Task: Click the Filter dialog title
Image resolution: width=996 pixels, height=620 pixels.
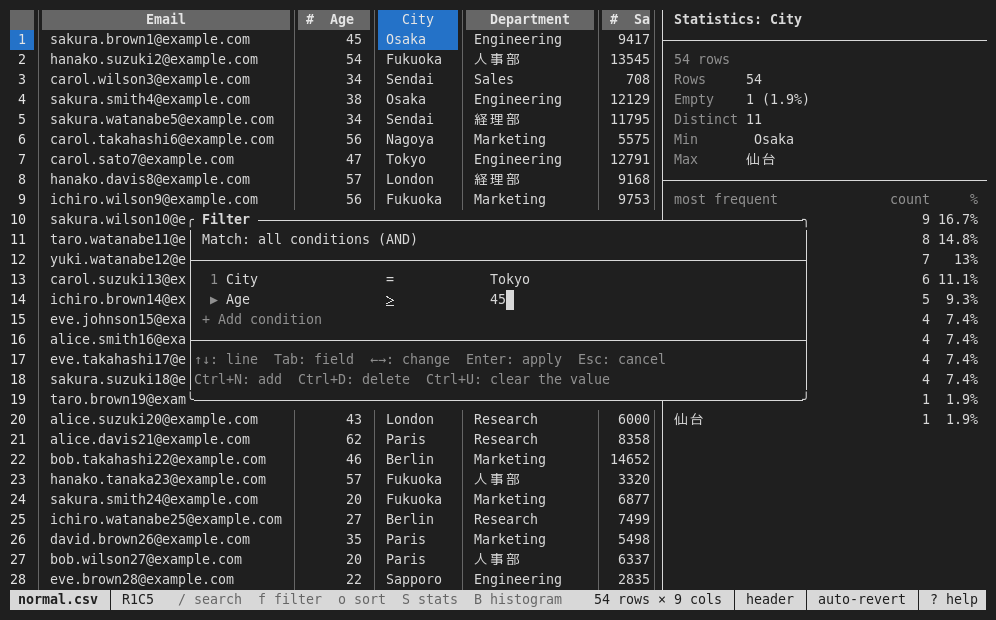Action: [x=225, y=219]
